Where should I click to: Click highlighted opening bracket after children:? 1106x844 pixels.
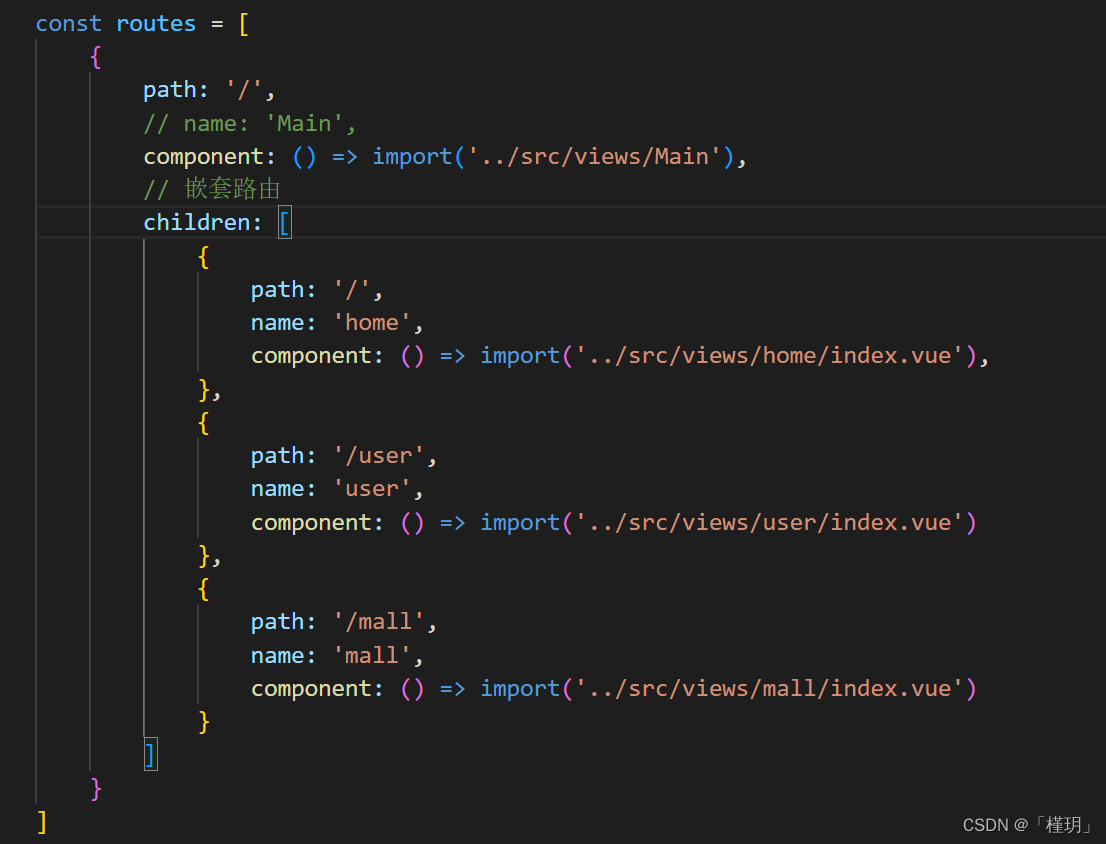click(285, 224)
